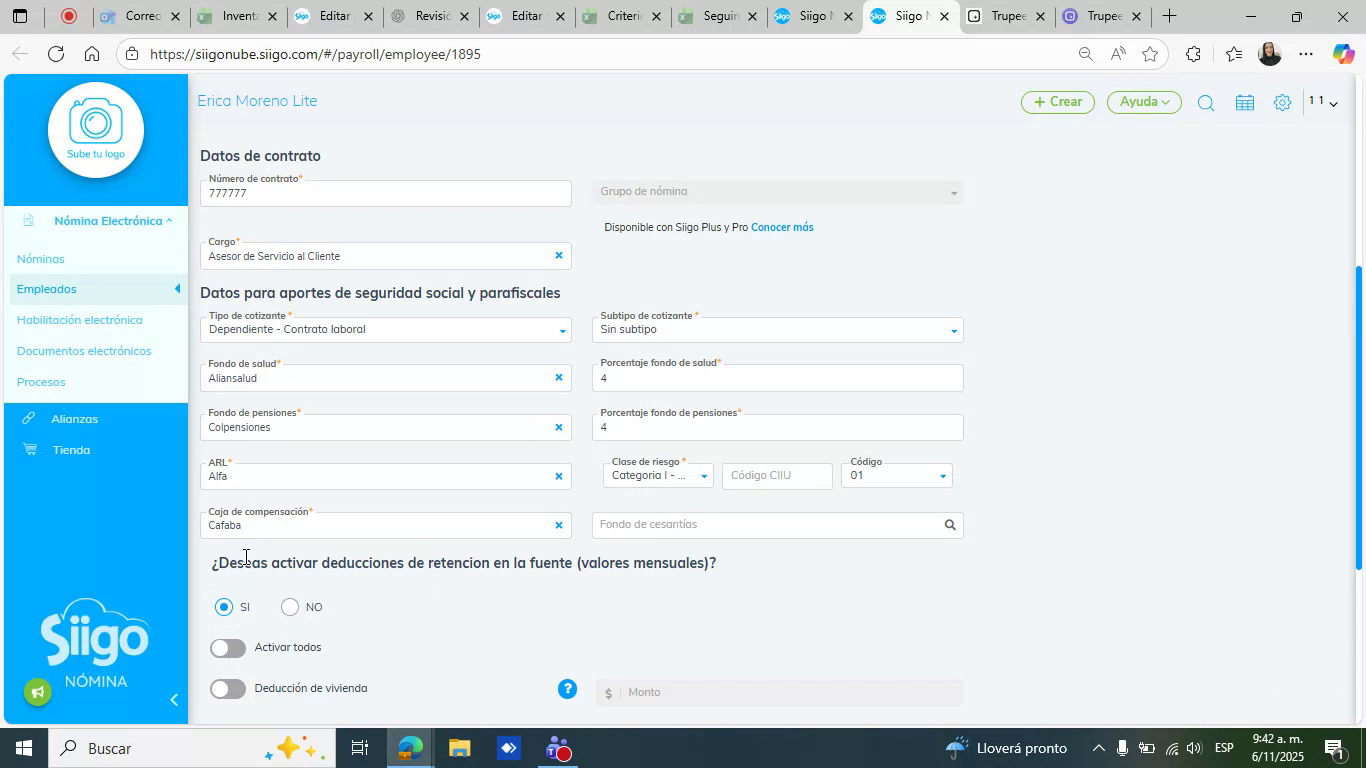Open Task View on the Windows taskbar
This screenshot has height=768, width=1366.
[360, 748]
